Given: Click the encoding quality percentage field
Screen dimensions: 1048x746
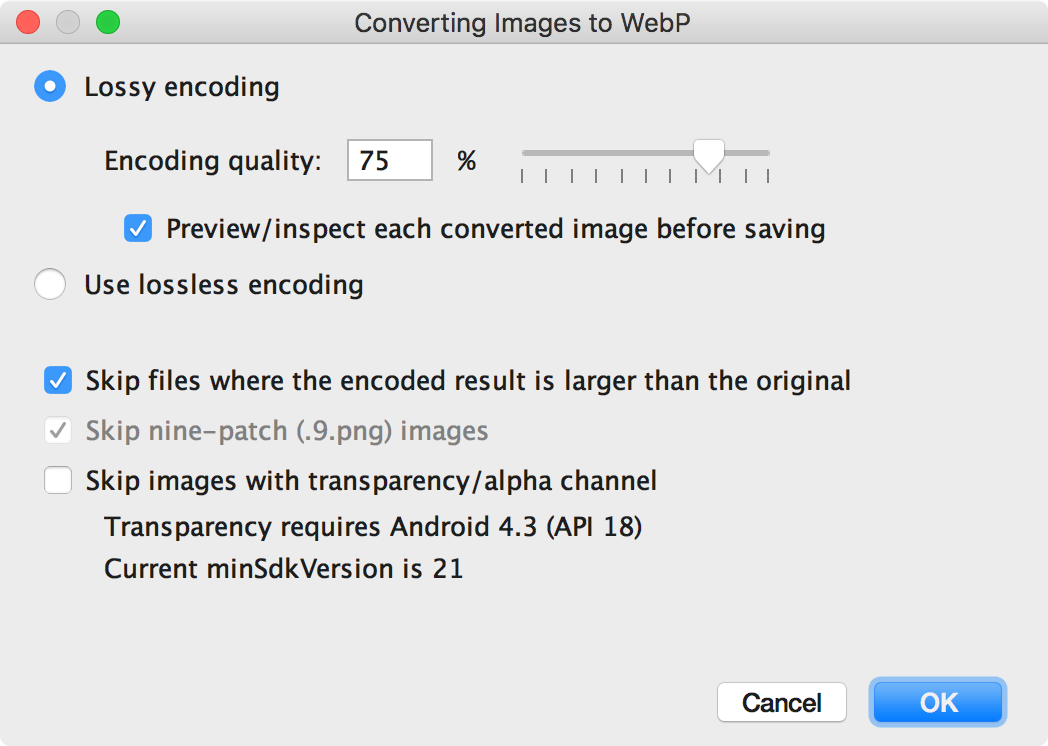Looking at the screenshot, I should [389, 160].
